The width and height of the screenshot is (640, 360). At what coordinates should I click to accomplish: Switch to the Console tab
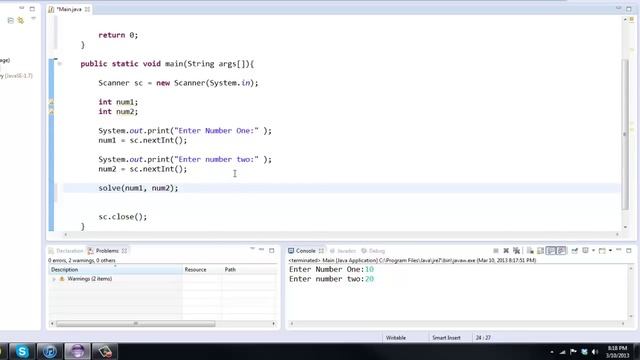point(305,251)
